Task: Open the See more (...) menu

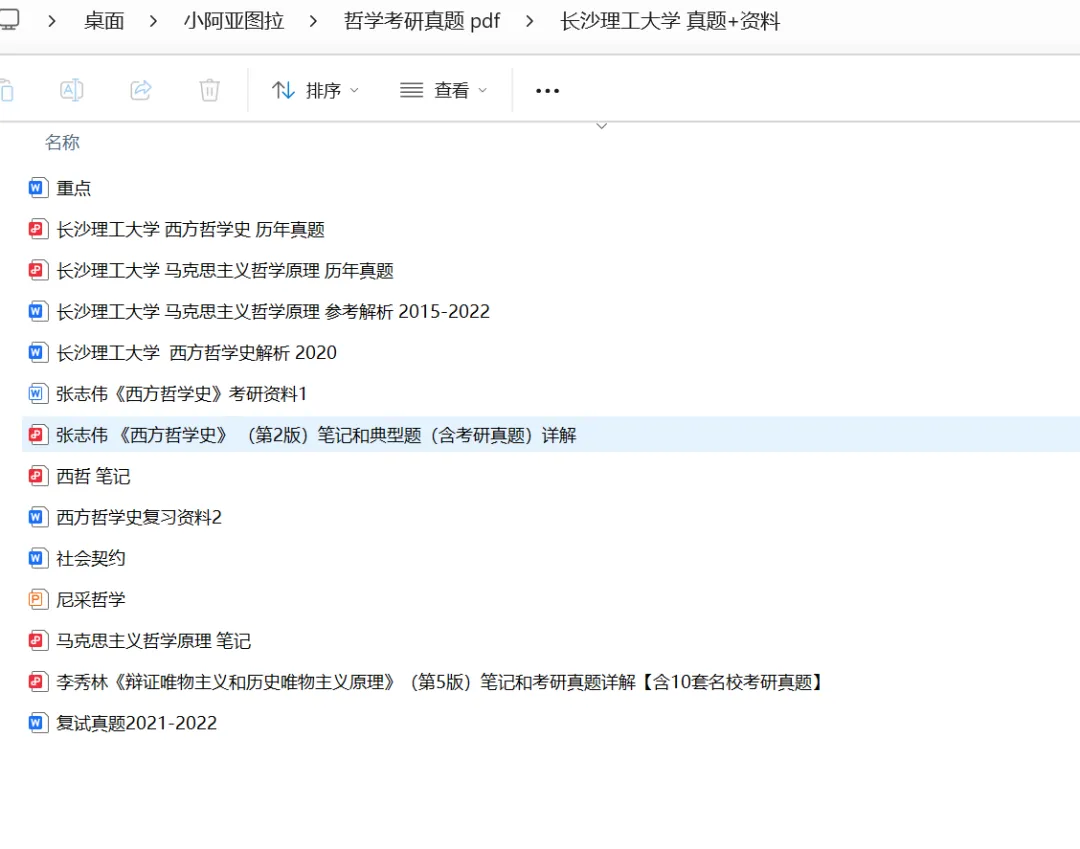Action: point(548,90)
